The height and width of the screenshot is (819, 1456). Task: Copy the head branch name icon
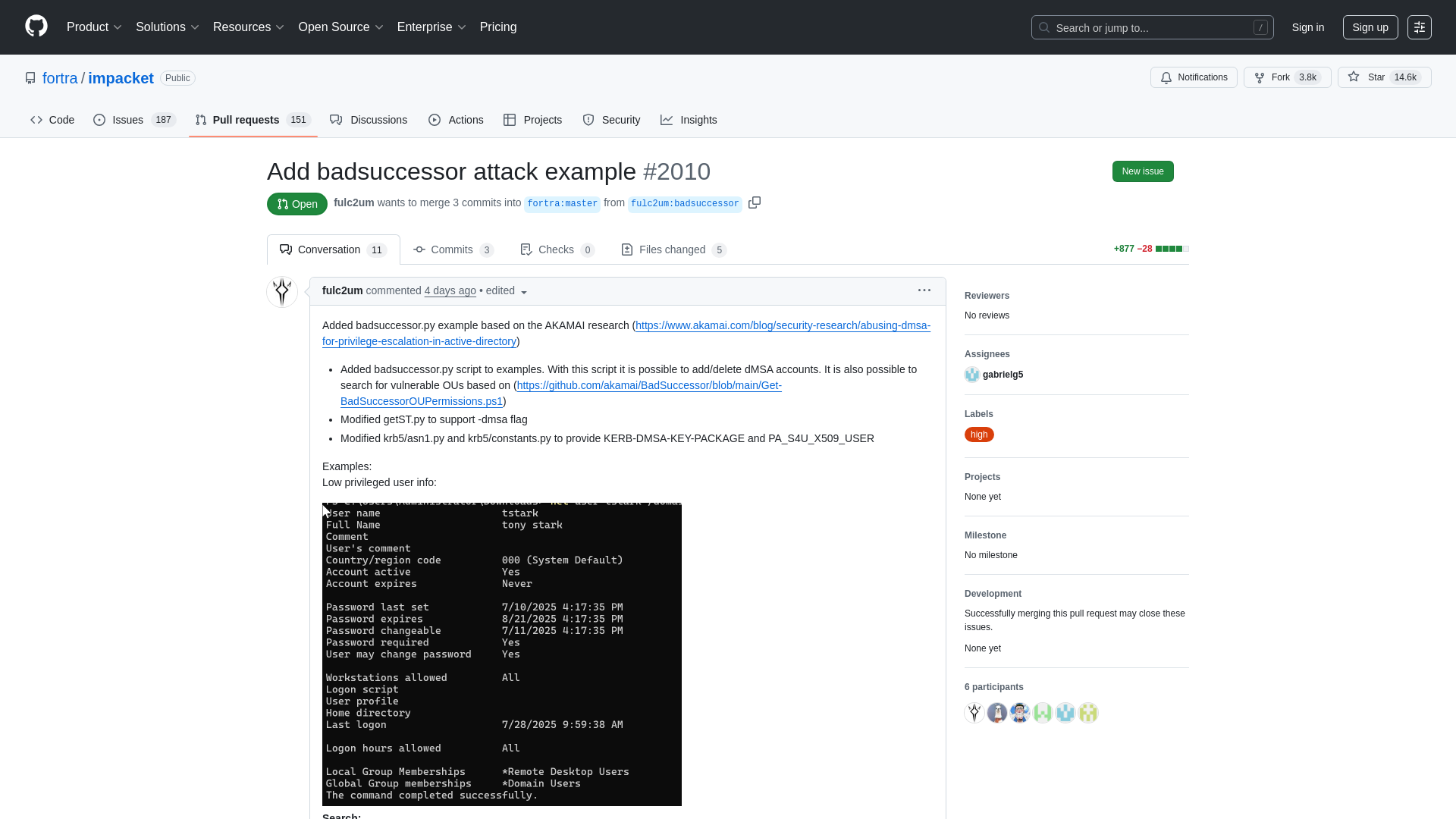(755, 202)
